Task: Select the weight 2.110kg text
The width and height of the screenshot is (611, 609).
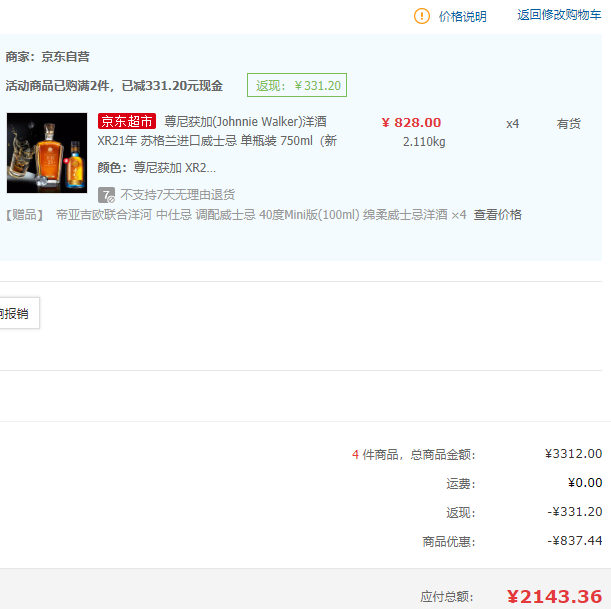Action: point(424,141)
